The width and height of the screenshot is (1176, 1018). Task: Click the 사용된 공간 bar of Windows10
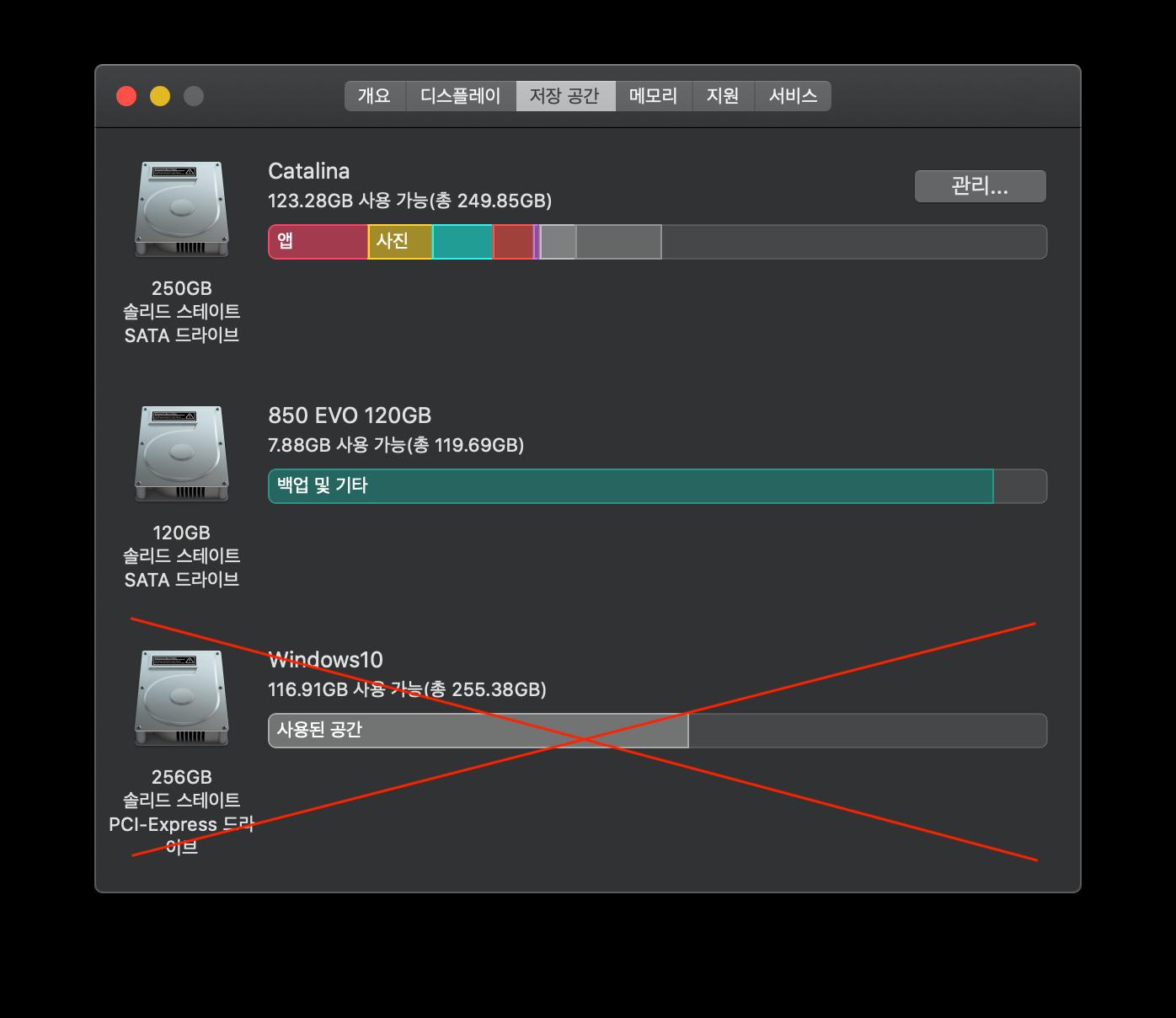pyautogui.click(x=478, y=731)
